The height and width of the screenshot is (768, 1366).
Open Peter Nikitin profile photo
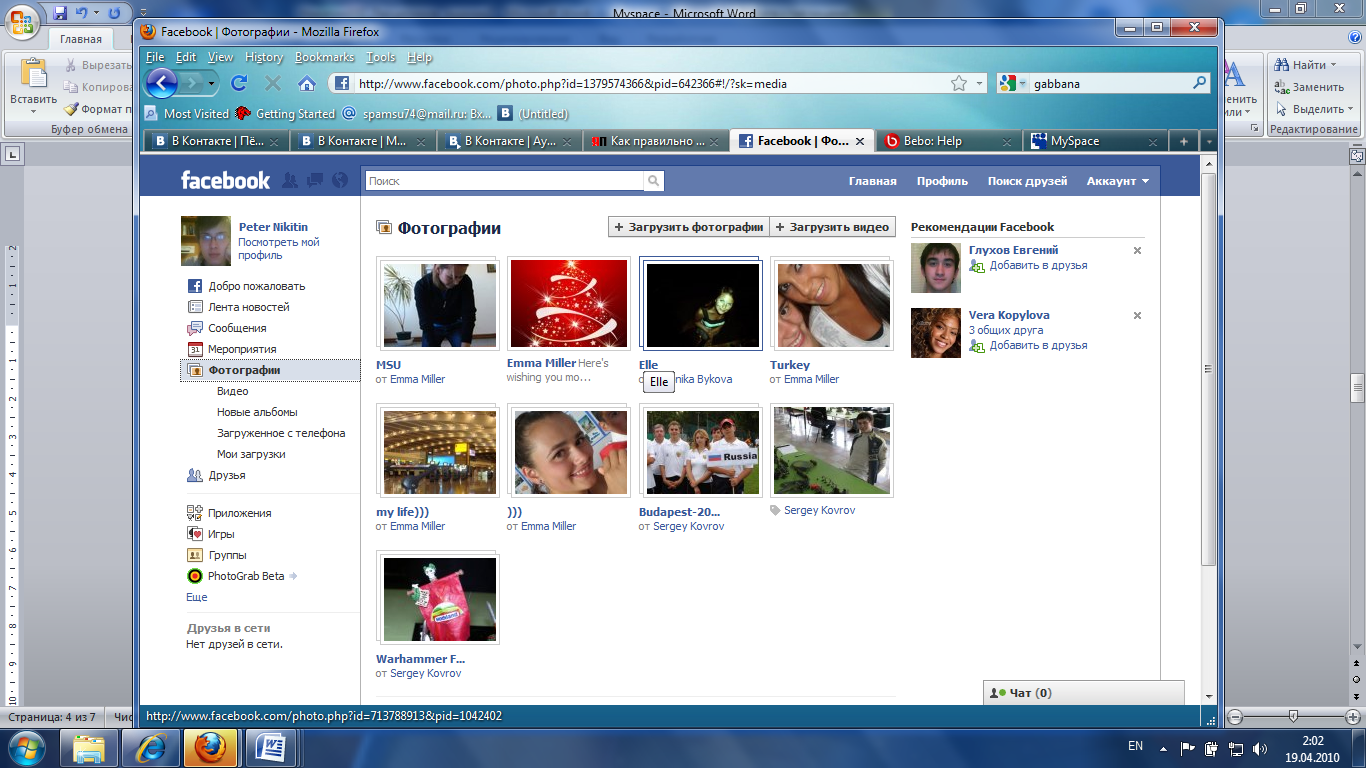tap(205, 241)
